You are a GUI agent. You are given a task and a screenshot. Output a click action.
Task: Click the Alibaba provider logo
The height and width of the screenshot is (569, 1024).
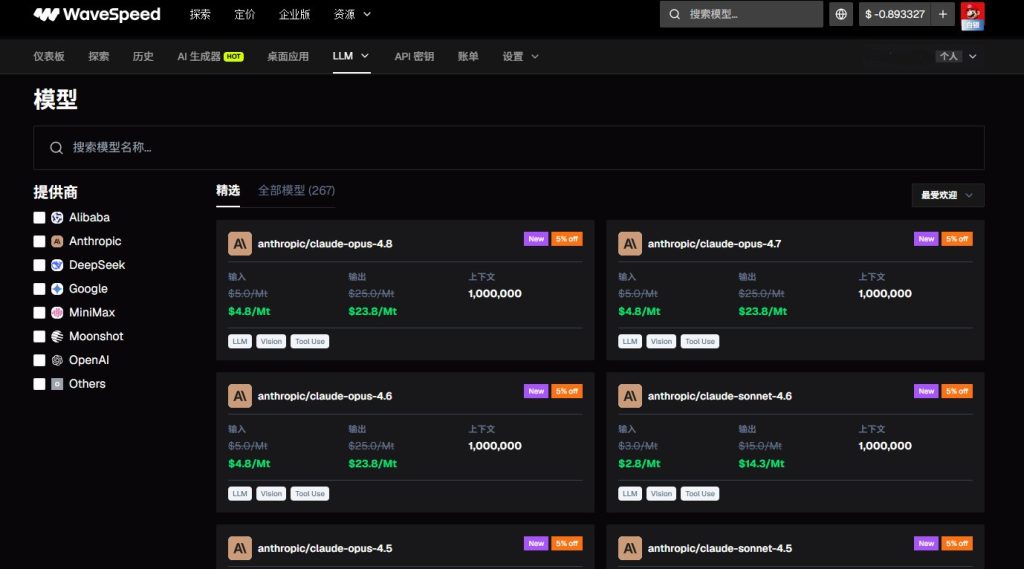(57, 218)
